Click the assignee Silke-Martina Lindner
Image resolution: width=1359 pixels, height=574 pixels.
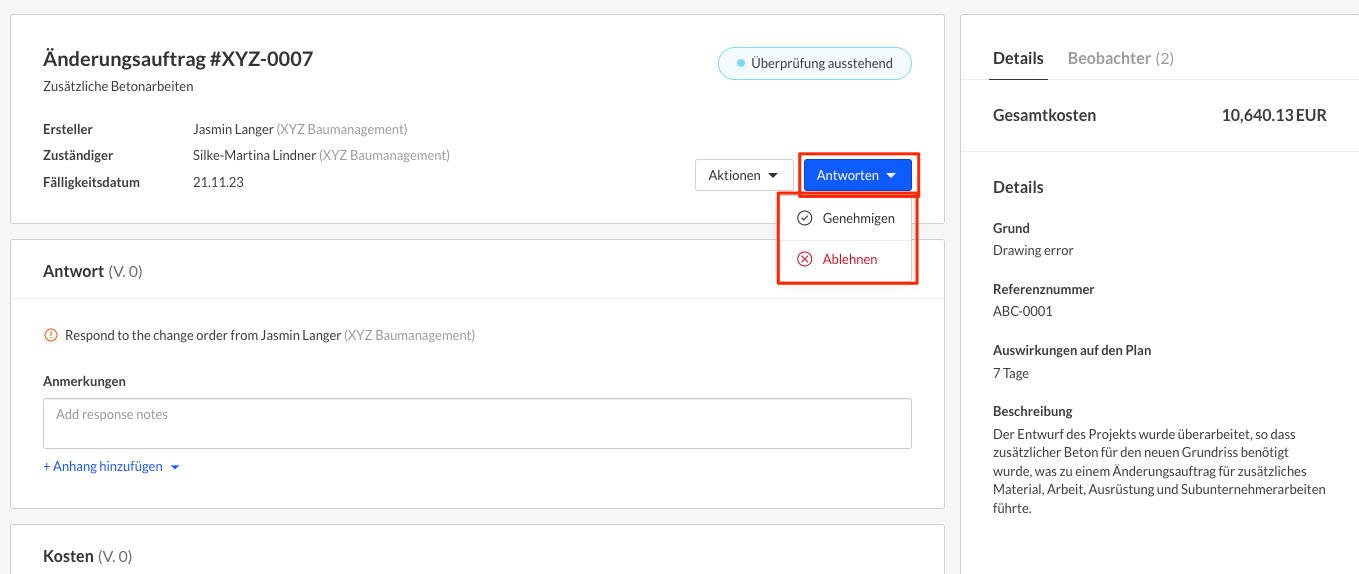(x=254, y=155)
